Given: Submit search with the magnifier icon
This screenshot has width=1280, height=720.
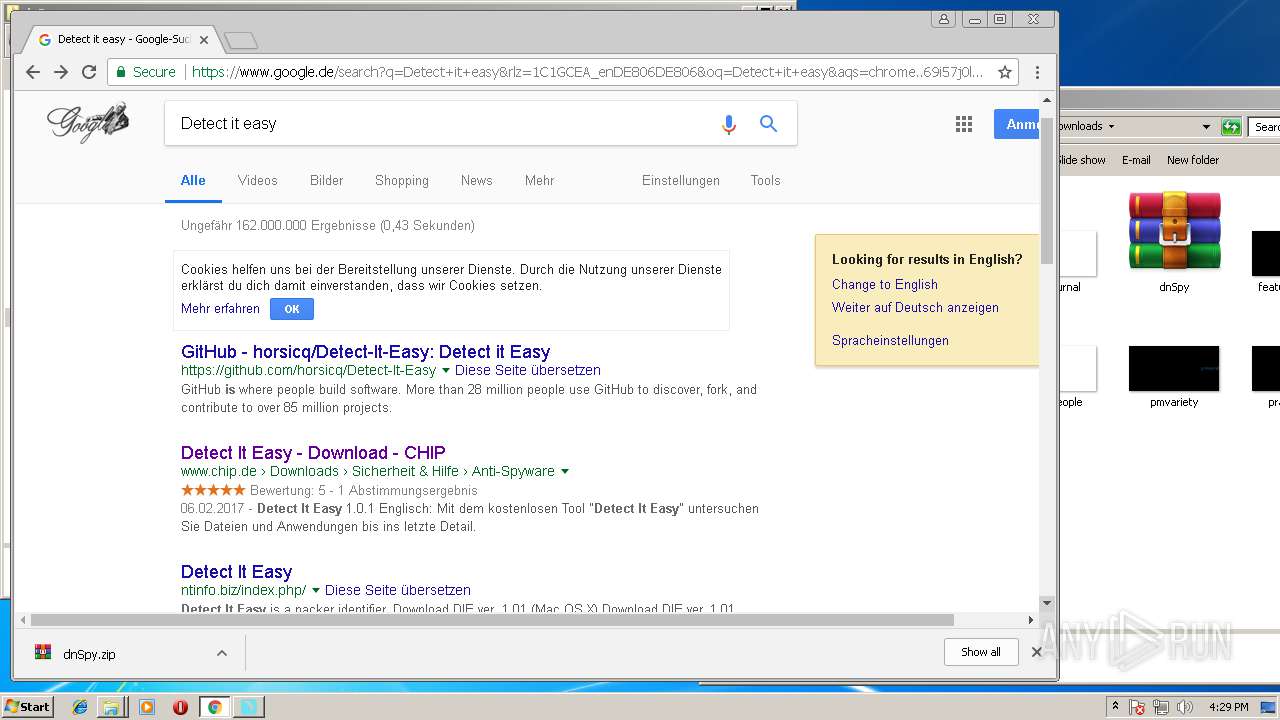Looking at the screenshot, I should pos(768,123).
